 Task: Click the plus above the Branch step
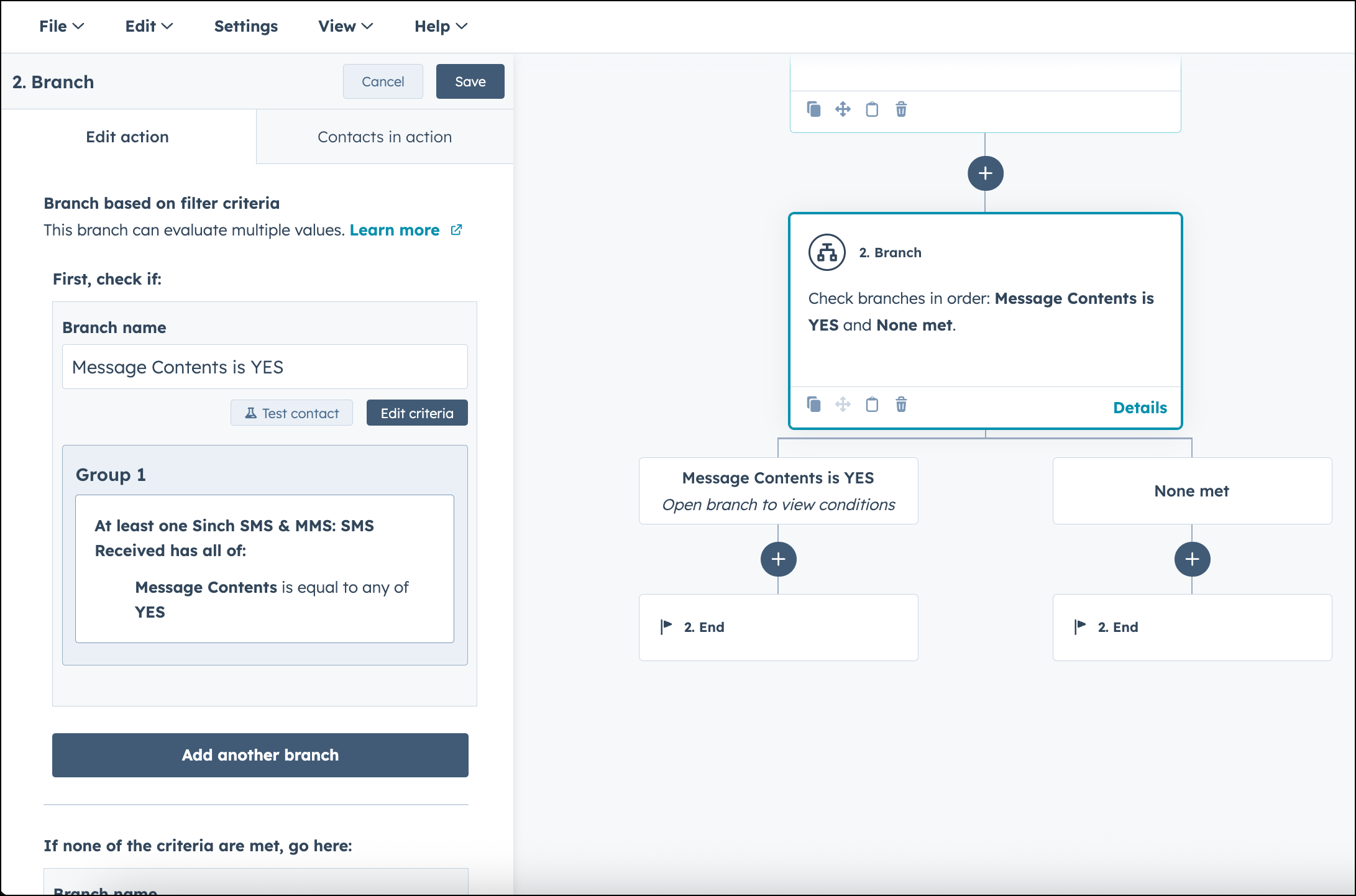point(985,173)
